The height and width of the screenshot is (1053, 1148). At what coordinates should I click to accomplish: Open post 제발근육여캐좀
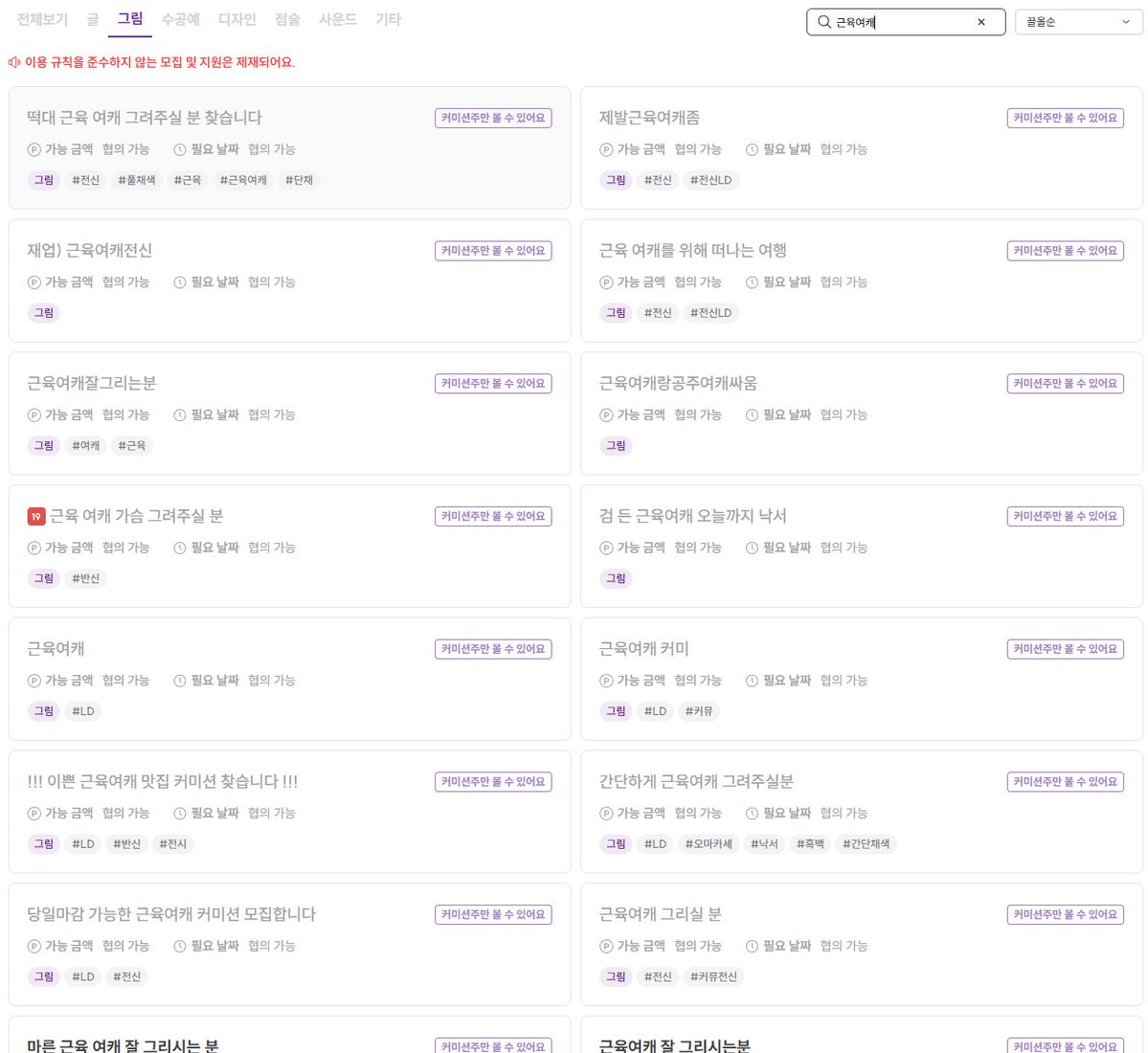[x=649, y=117]
